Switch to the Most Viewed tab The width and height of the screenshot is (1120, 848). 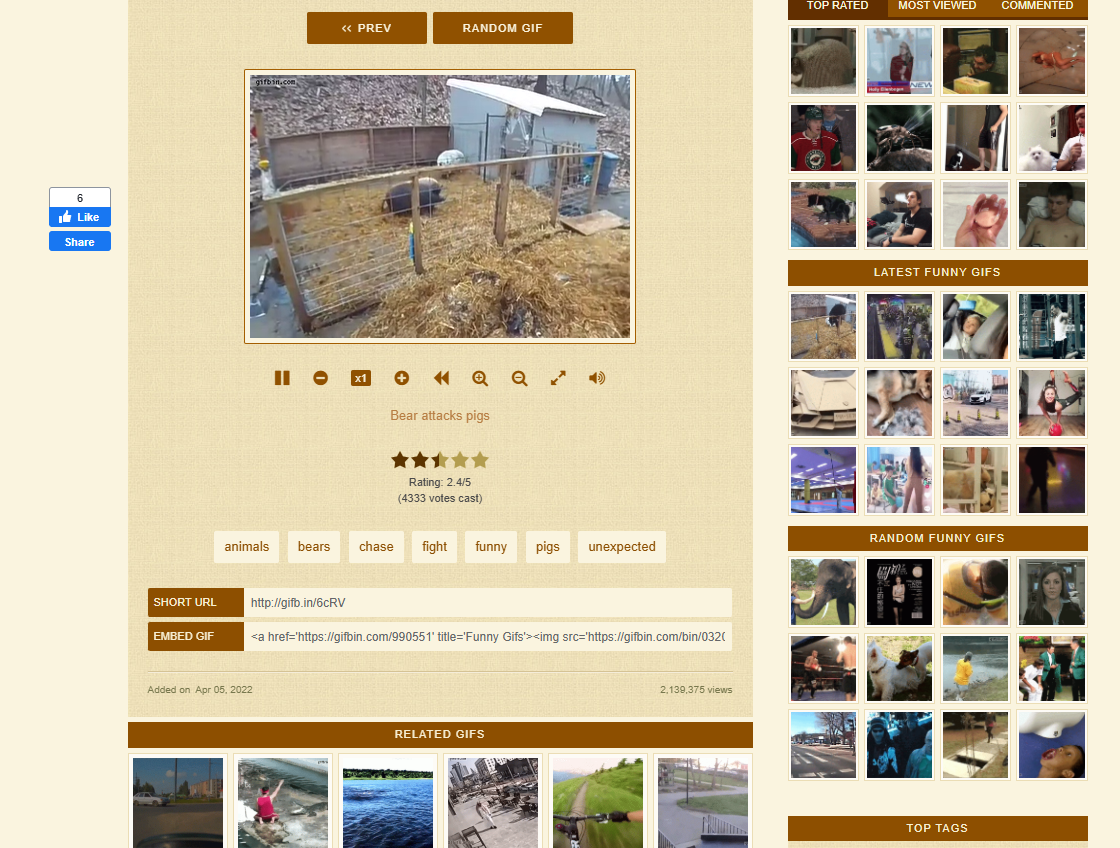(936, 7)
